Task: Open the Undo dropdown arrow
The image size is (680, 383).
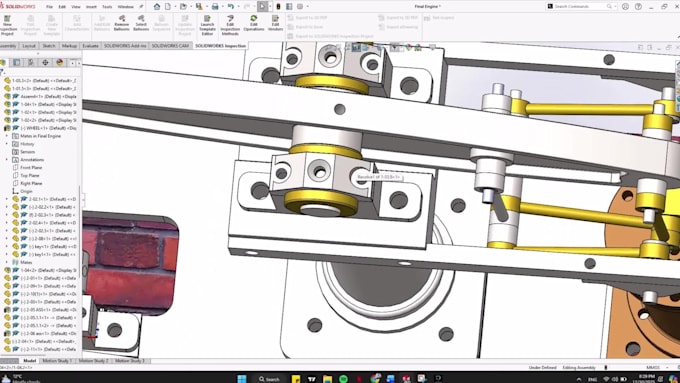Action: coord(238,7)
